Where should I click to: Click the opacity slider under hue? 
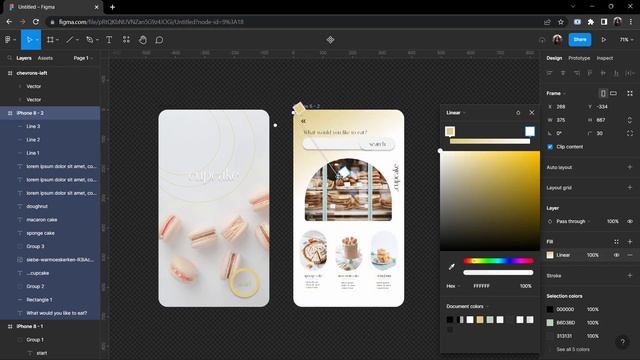coord(498,272)
